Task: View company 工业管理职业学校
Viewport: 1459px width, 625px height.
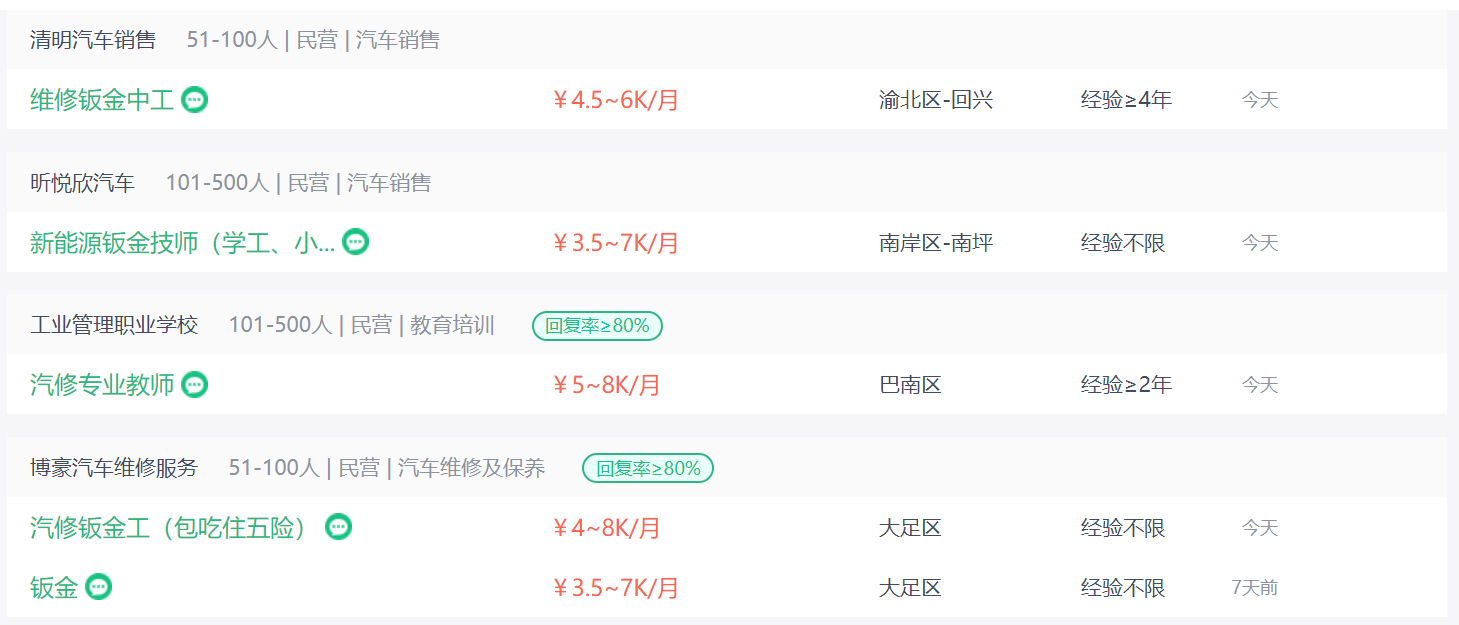Action: pos(114,325)
